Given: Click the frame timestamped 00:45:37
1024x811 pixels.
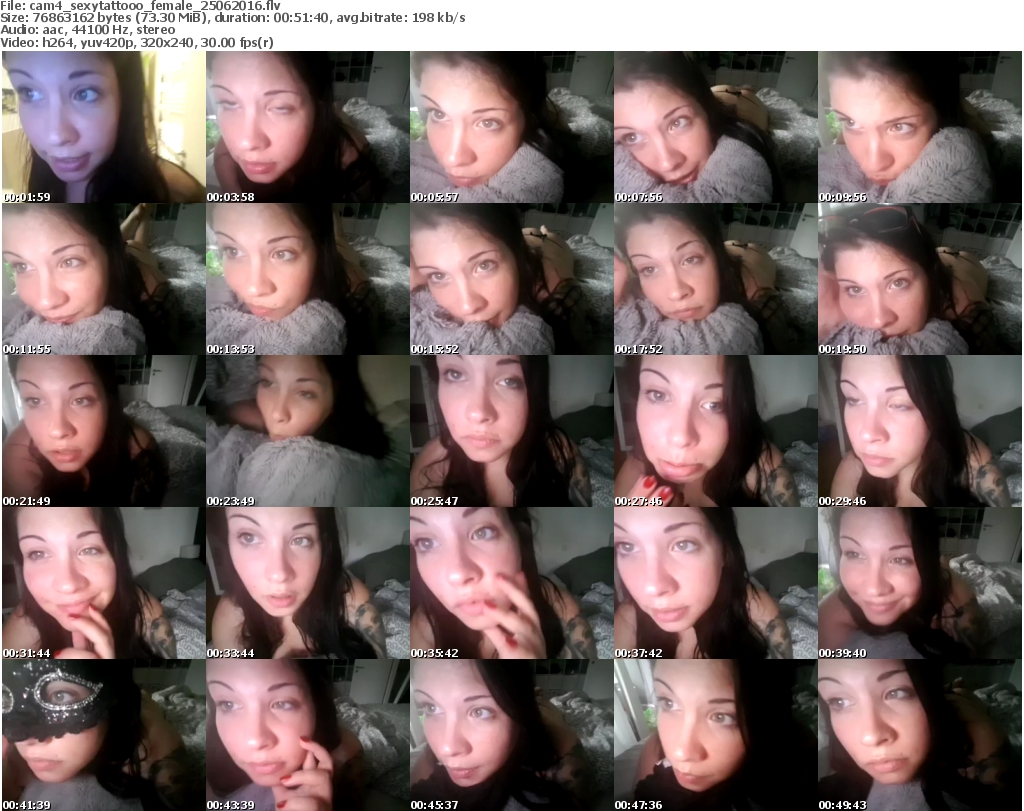Looking at the screenshot, I should click(x=511, y=735).
